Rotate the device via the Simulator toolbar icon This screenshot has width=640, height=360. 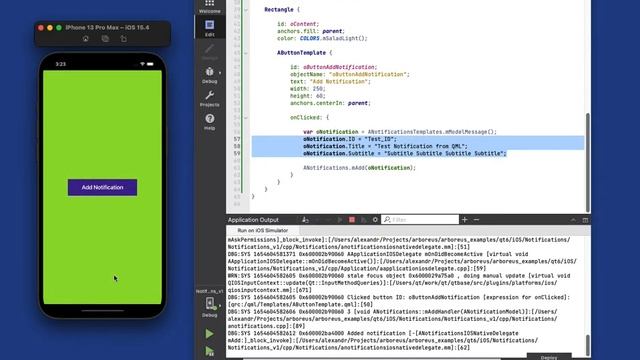coord(124,39)
